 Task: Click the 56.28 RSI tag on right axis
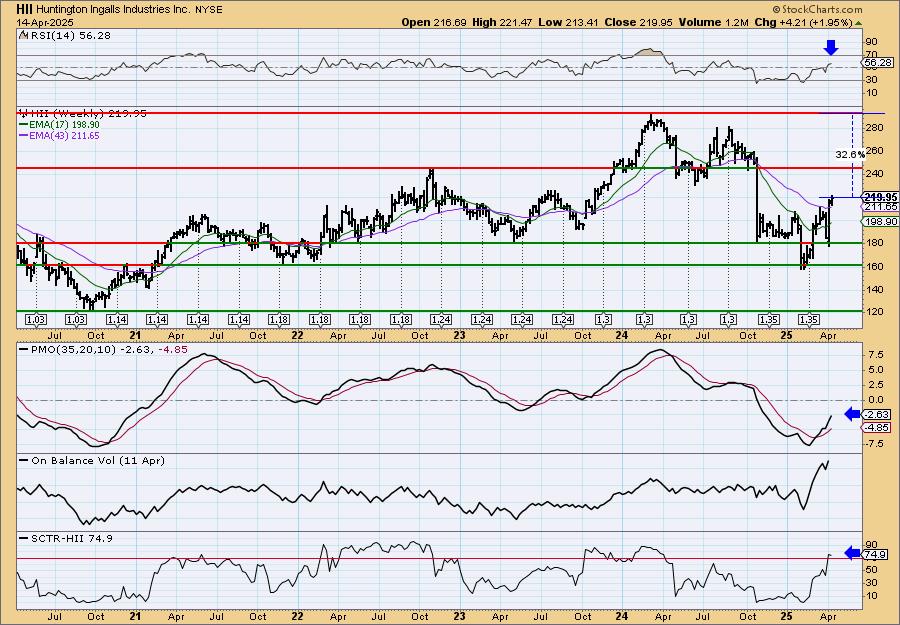[878, 62]
